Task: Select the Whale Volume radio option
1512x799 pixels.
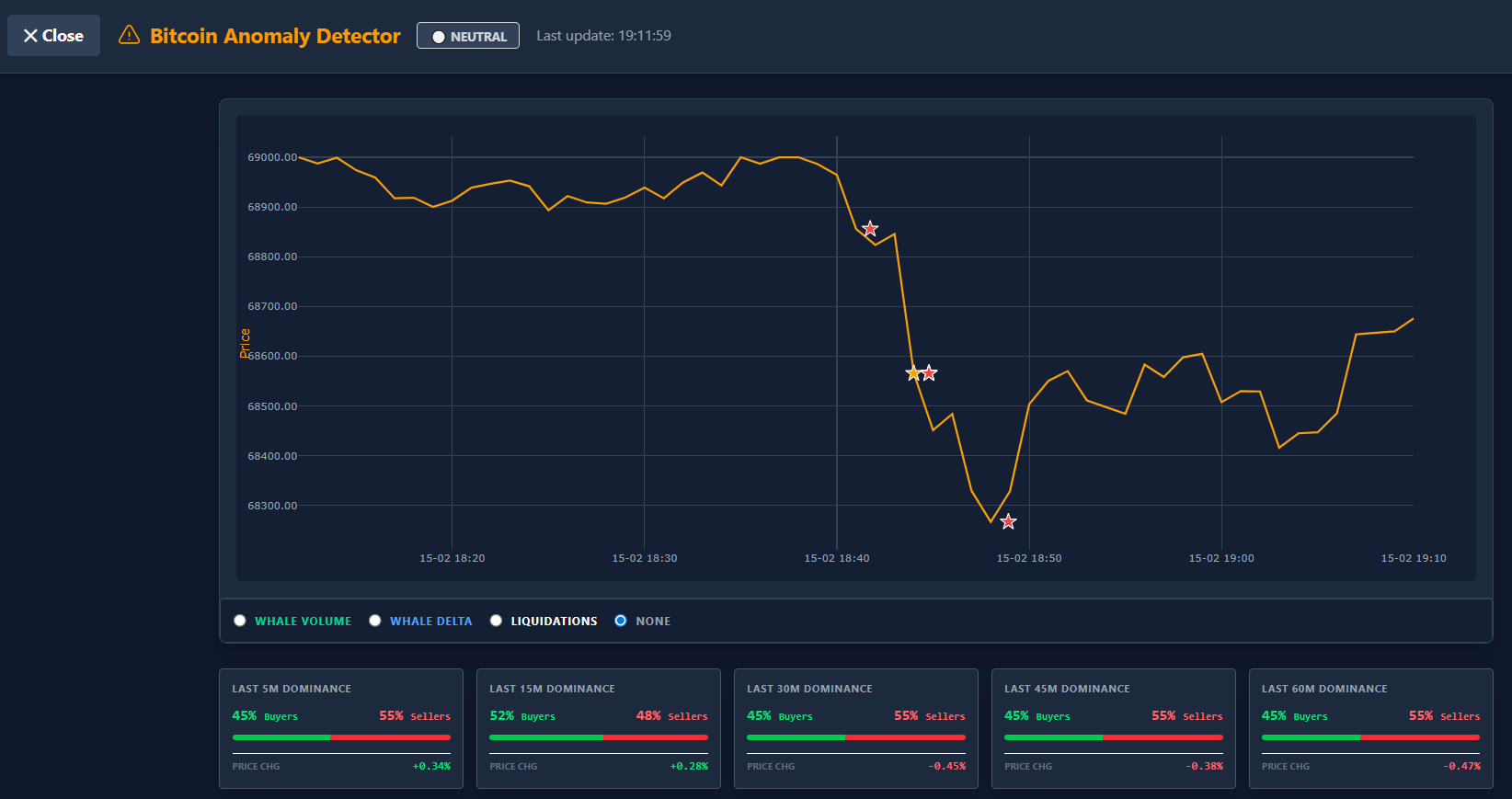Action: (240, 621)
